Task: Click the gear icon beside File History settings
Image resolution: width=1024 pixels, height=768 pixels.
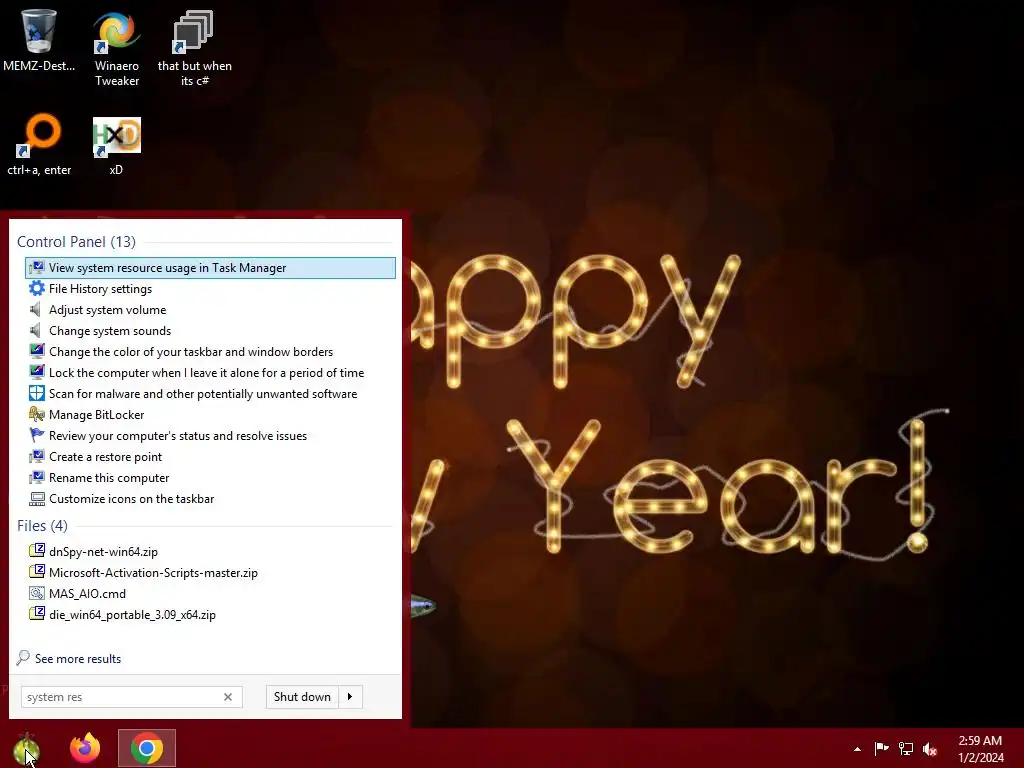Action: coord(37,288)
